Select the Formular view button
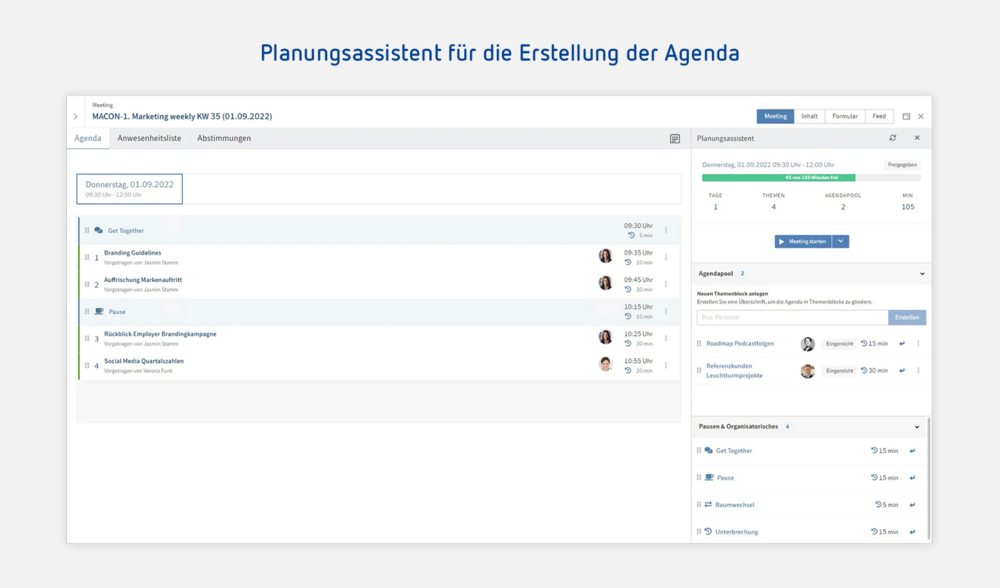1000x588 pixels. [845, 116]
